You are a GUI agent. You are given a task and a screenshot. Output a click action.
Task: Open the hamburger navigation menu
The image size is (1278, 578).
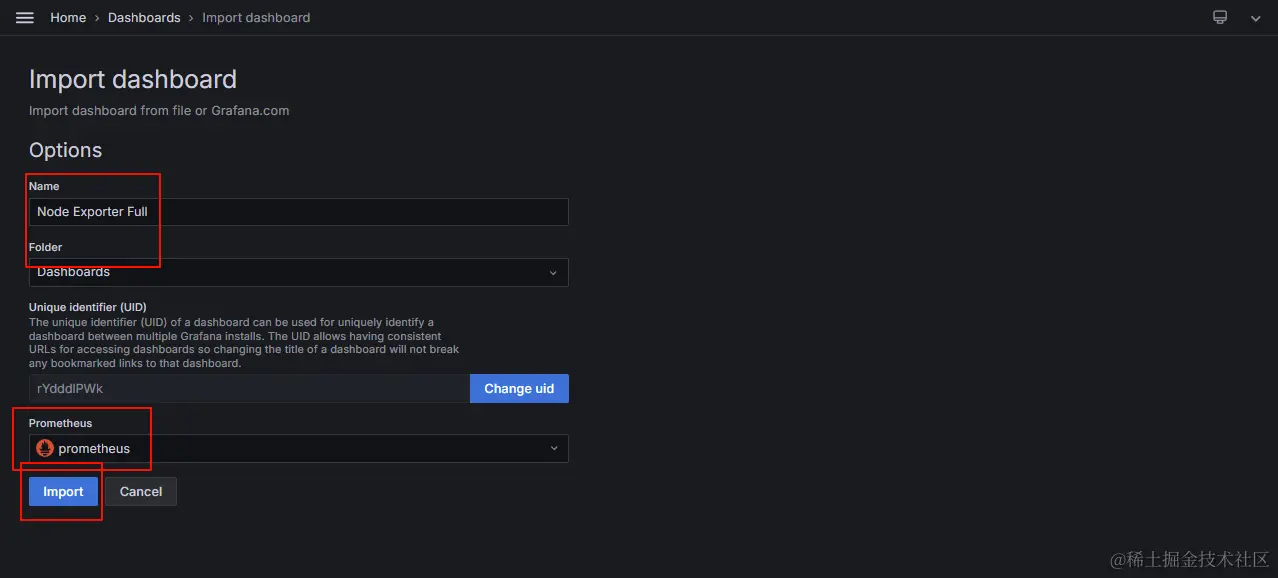25,18
